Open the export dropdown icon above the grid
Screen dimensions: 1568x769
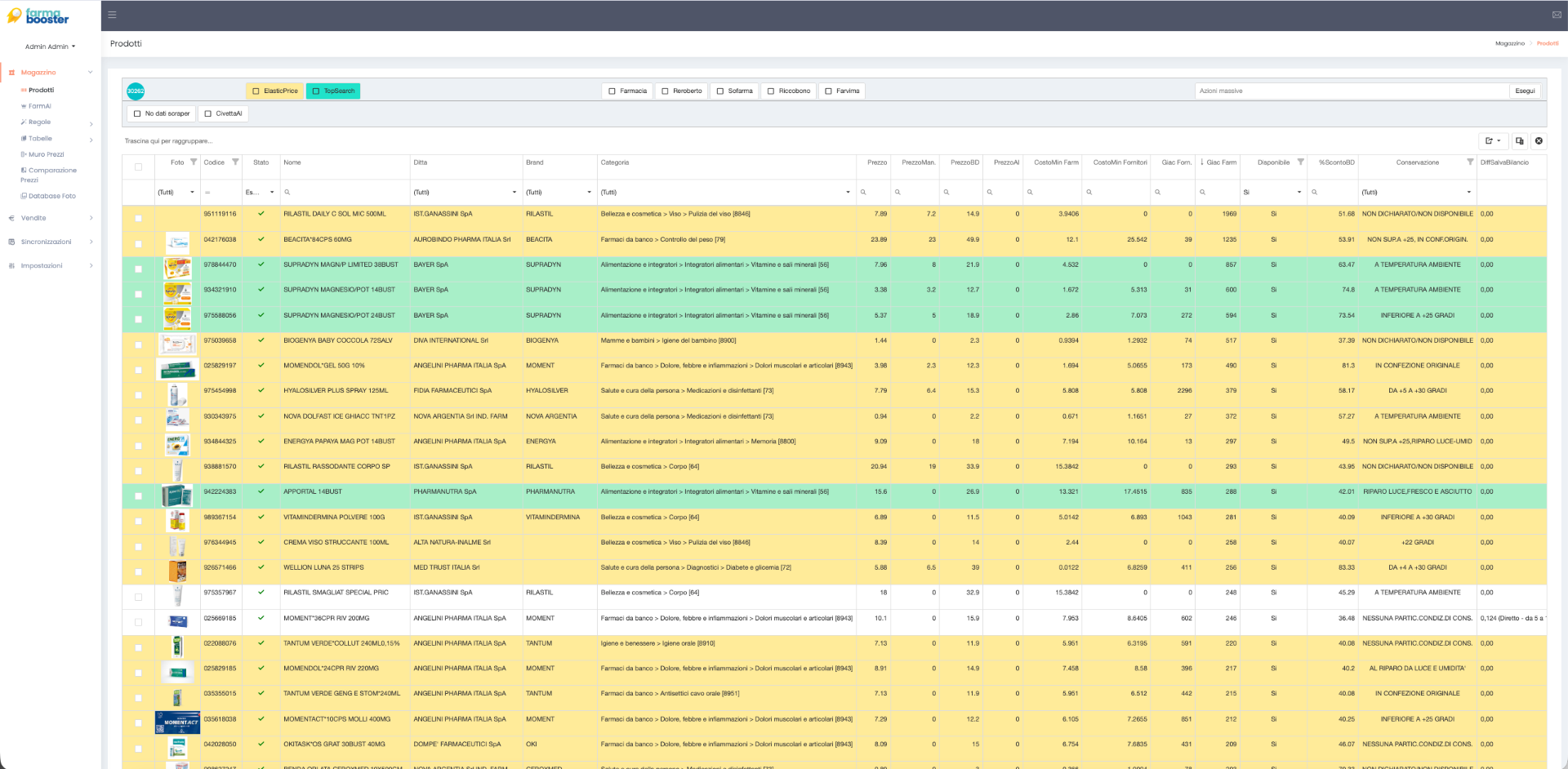[x=1493, y=141]
